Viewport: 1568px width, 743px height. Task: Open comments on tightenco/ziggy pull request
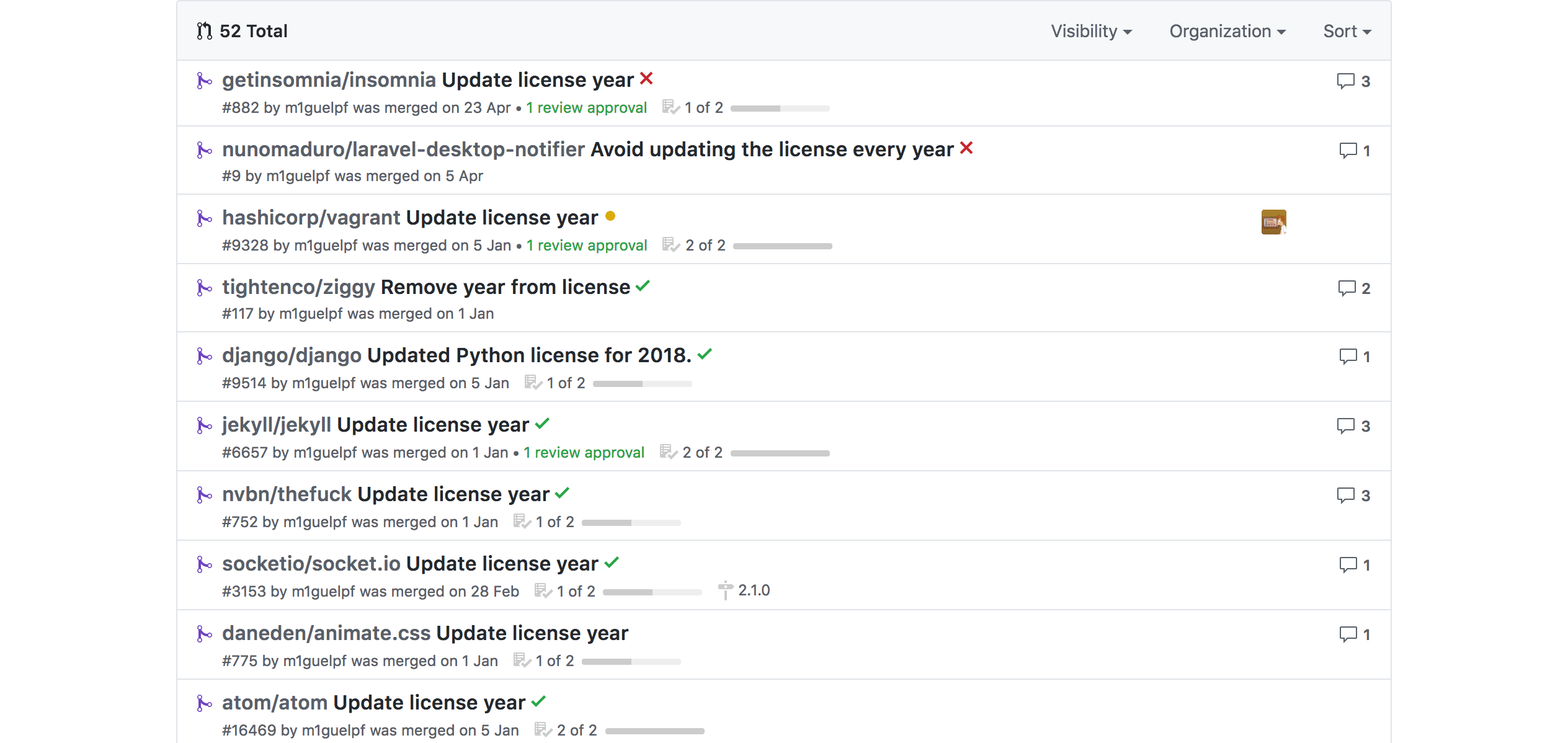[x=1354, y=288]
